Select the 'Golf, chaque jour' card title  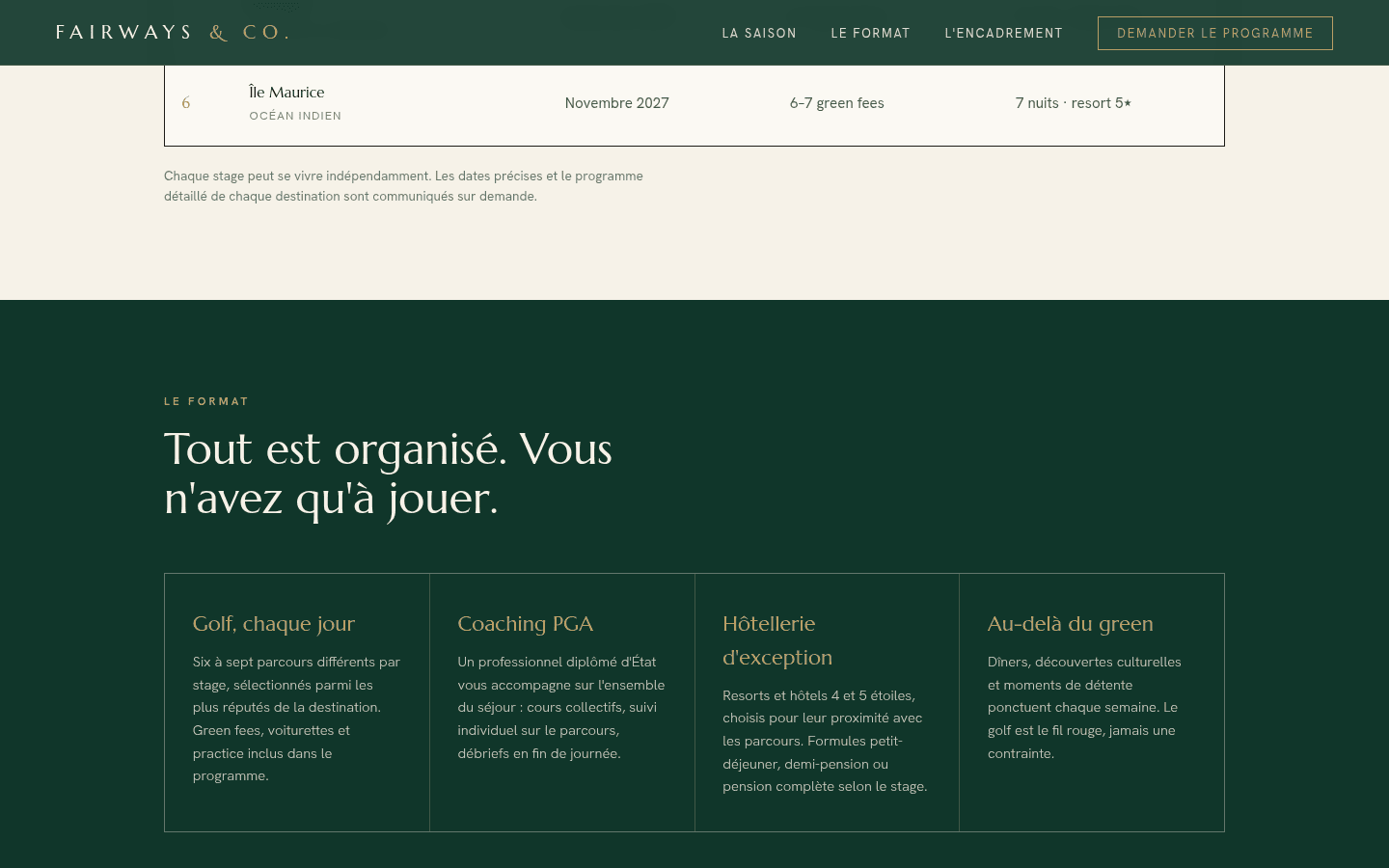click(x=274, y=624)
